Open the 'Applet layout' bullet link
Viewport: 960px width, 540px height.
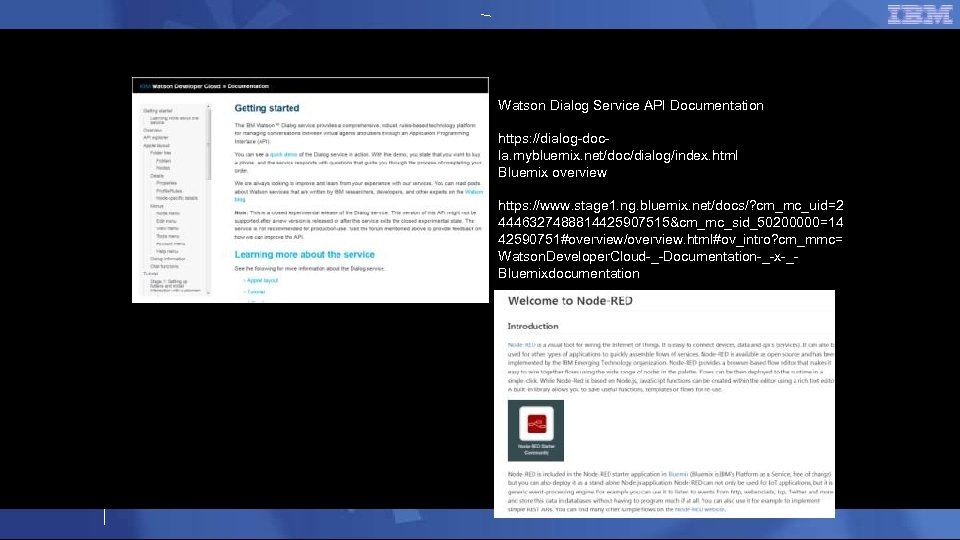[262, 280]
